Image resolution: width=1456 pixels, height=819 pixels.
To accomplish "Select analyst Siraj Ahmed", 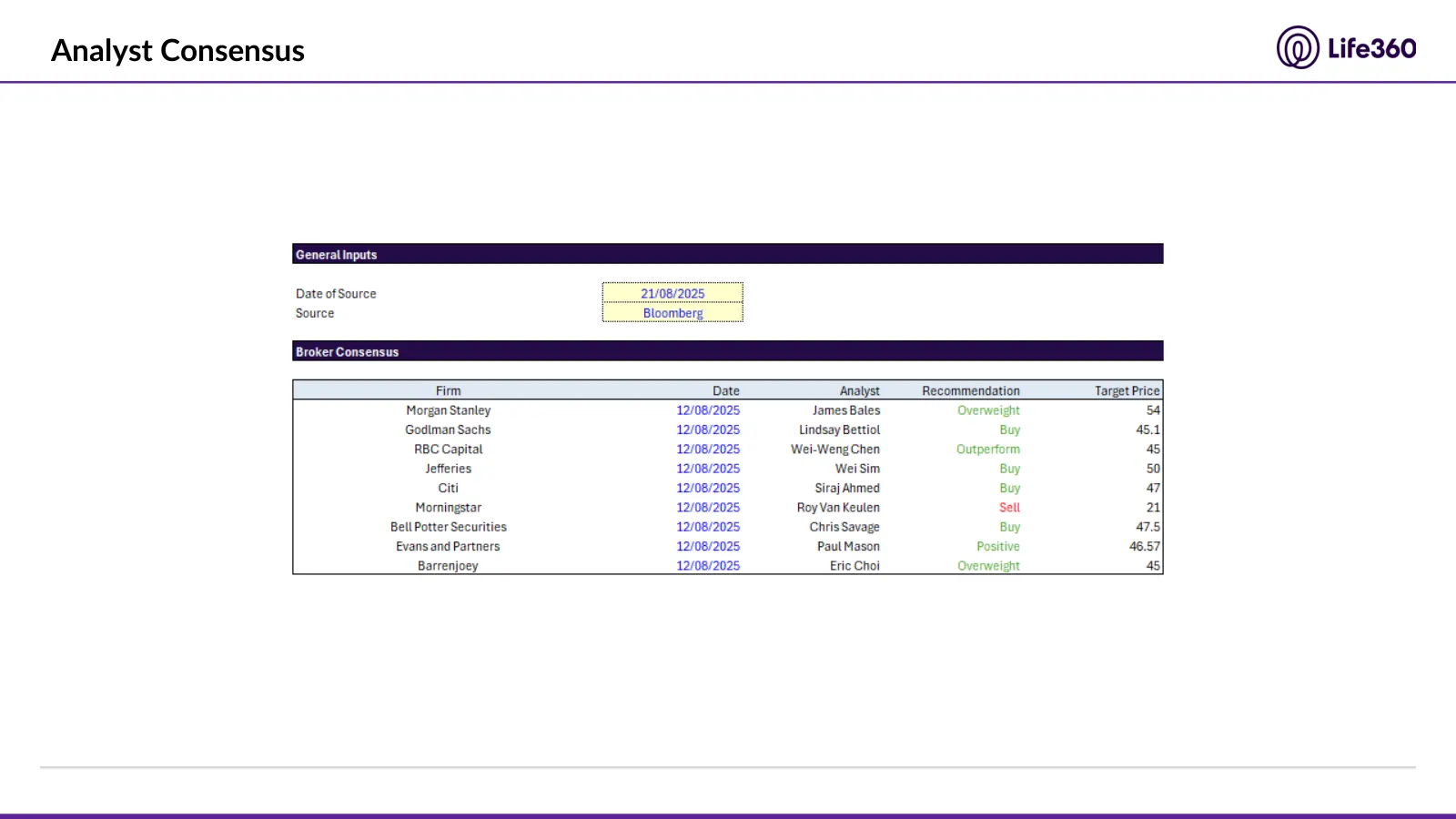I will (847, 488).
